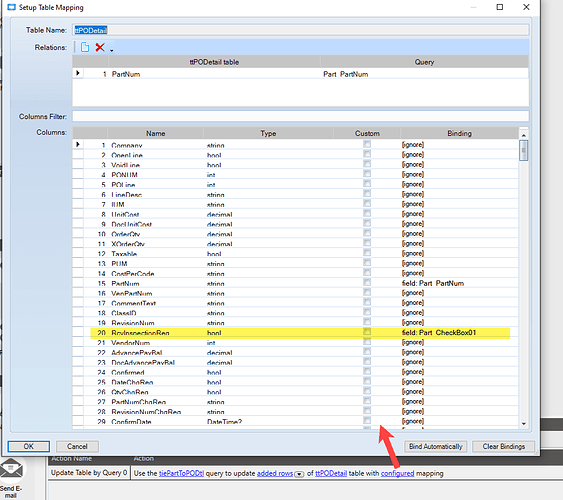563x500 pixels.
Task: Click scroll down arrow of columns list
Action: pyautogui.click(x=524, y=424)
